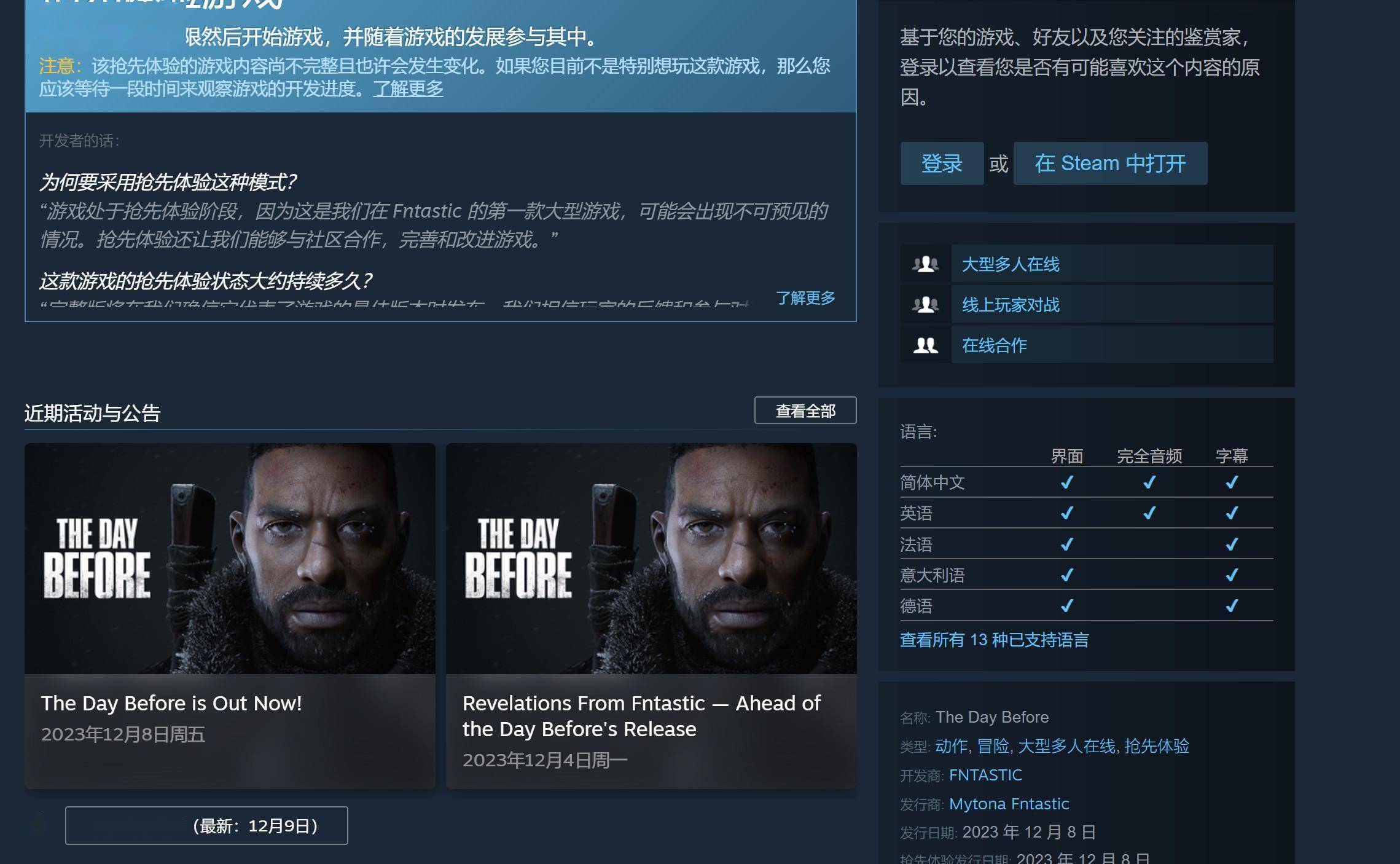
Task: Open the 线上玩家对战 category link
Action: (x=1011, y=305)
